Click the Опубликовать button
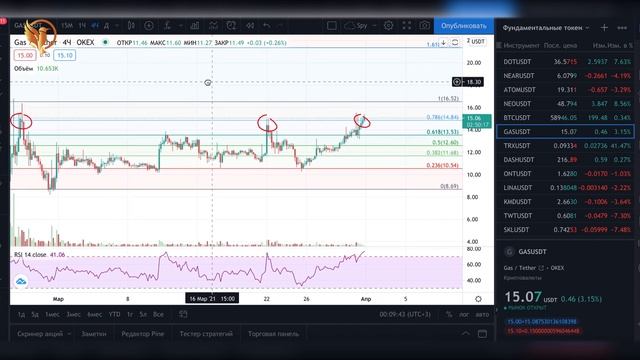The height and width of the screenshot is (360, 640). click(x=464, y=26)
